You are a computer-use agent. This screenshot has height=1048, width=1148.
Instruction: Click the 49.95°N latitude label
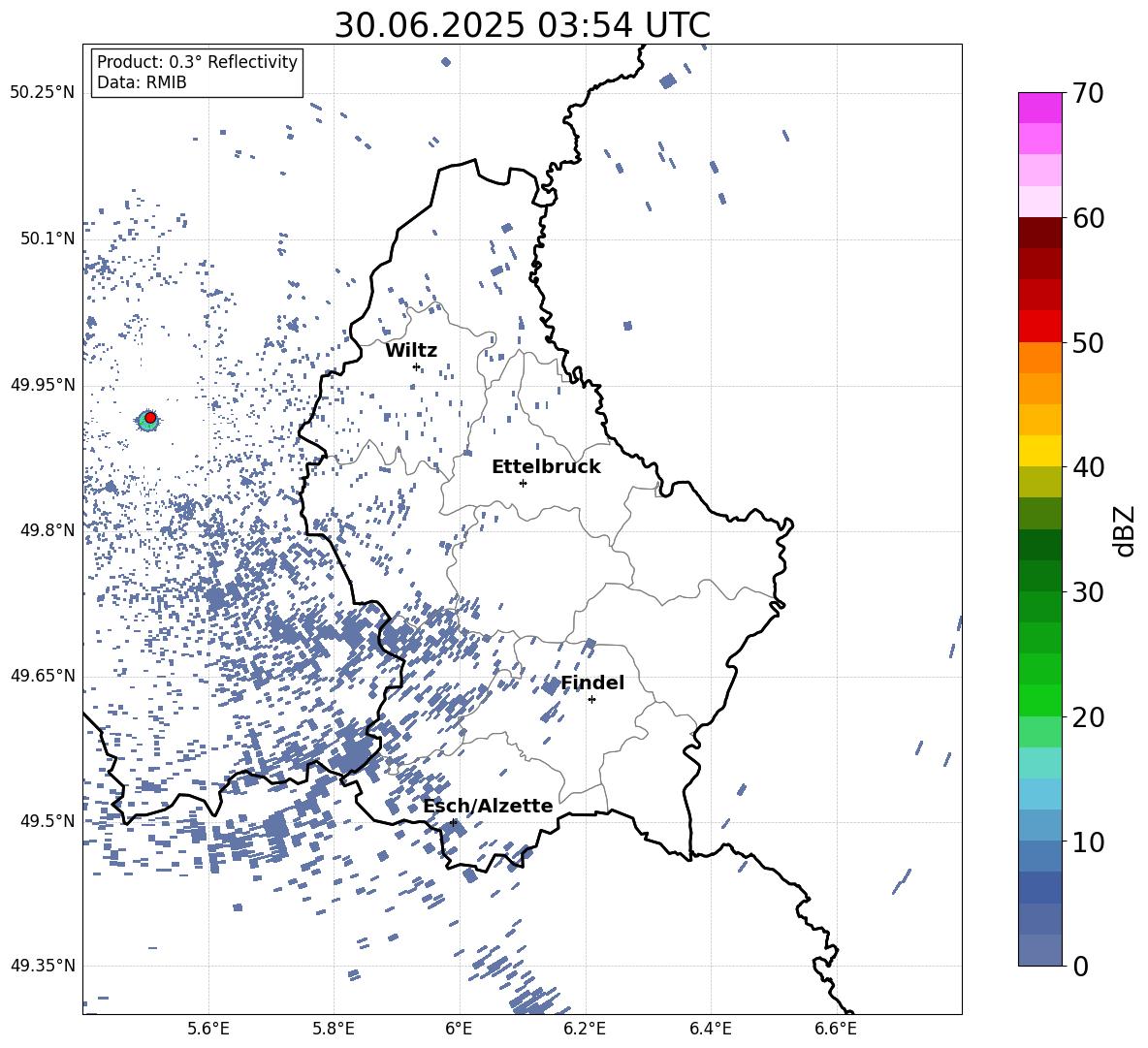[43, 385]
